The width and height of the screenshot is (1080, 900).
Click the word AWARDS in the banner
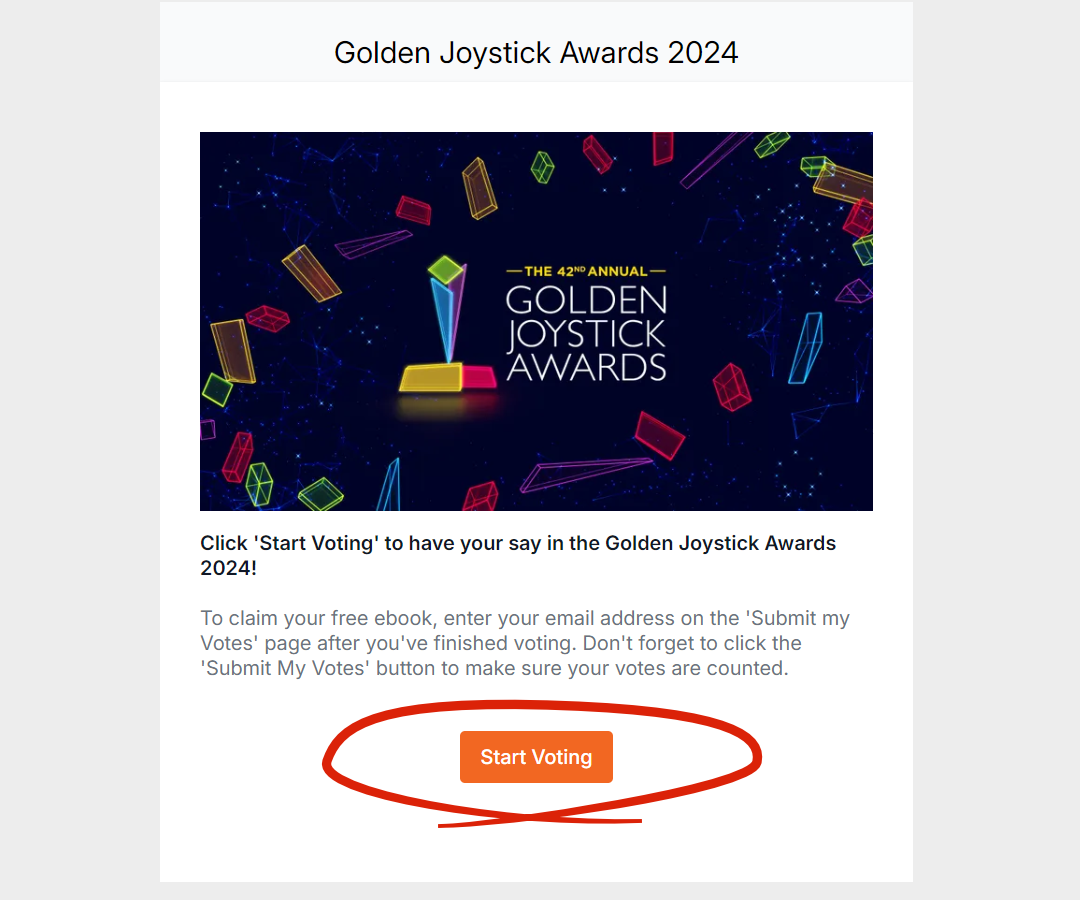[586, 367]
